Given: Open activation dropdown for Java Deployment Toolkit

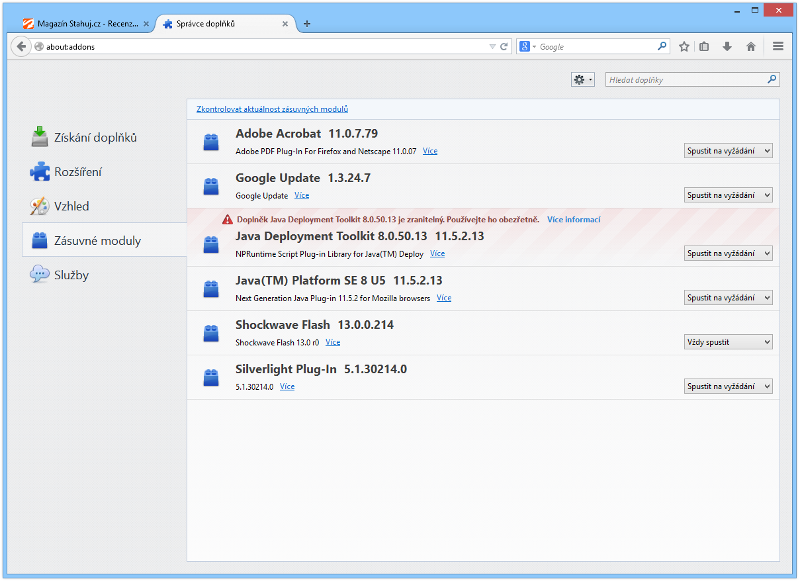Looking at the screenshot, I should click(x=728, y=254).
